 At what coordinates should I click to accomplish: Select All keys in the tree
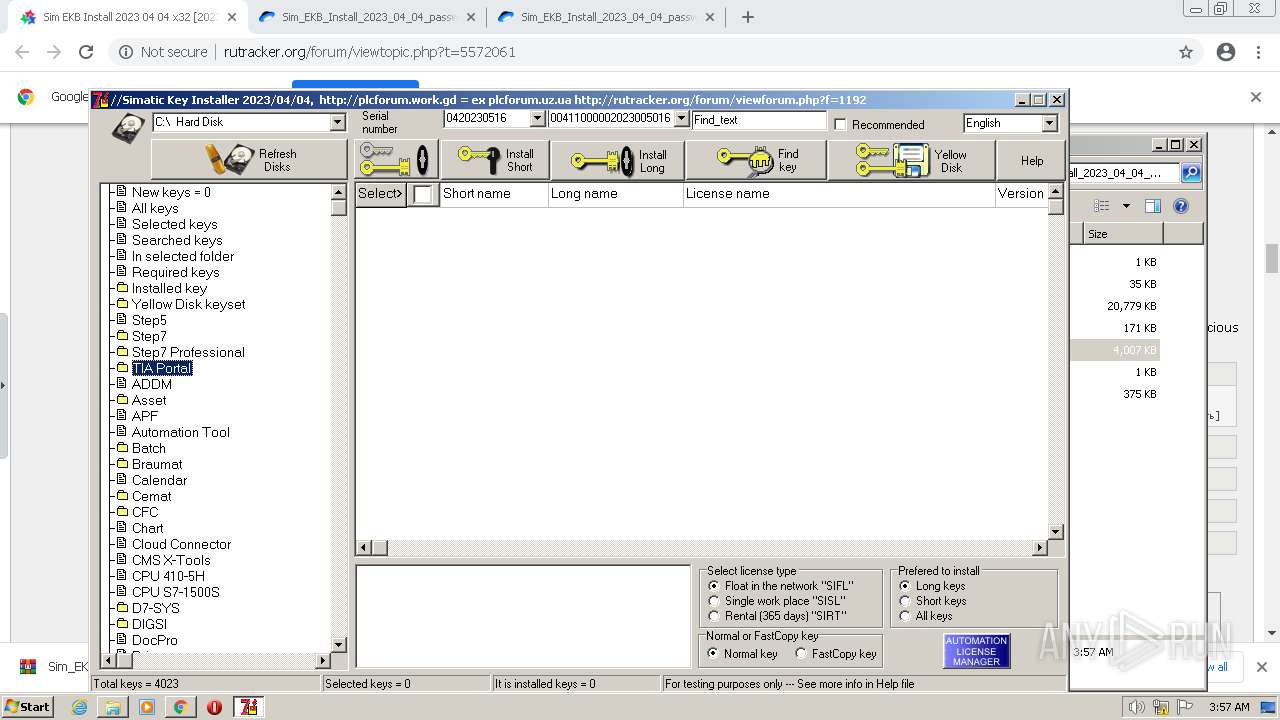tap(155, 208)
